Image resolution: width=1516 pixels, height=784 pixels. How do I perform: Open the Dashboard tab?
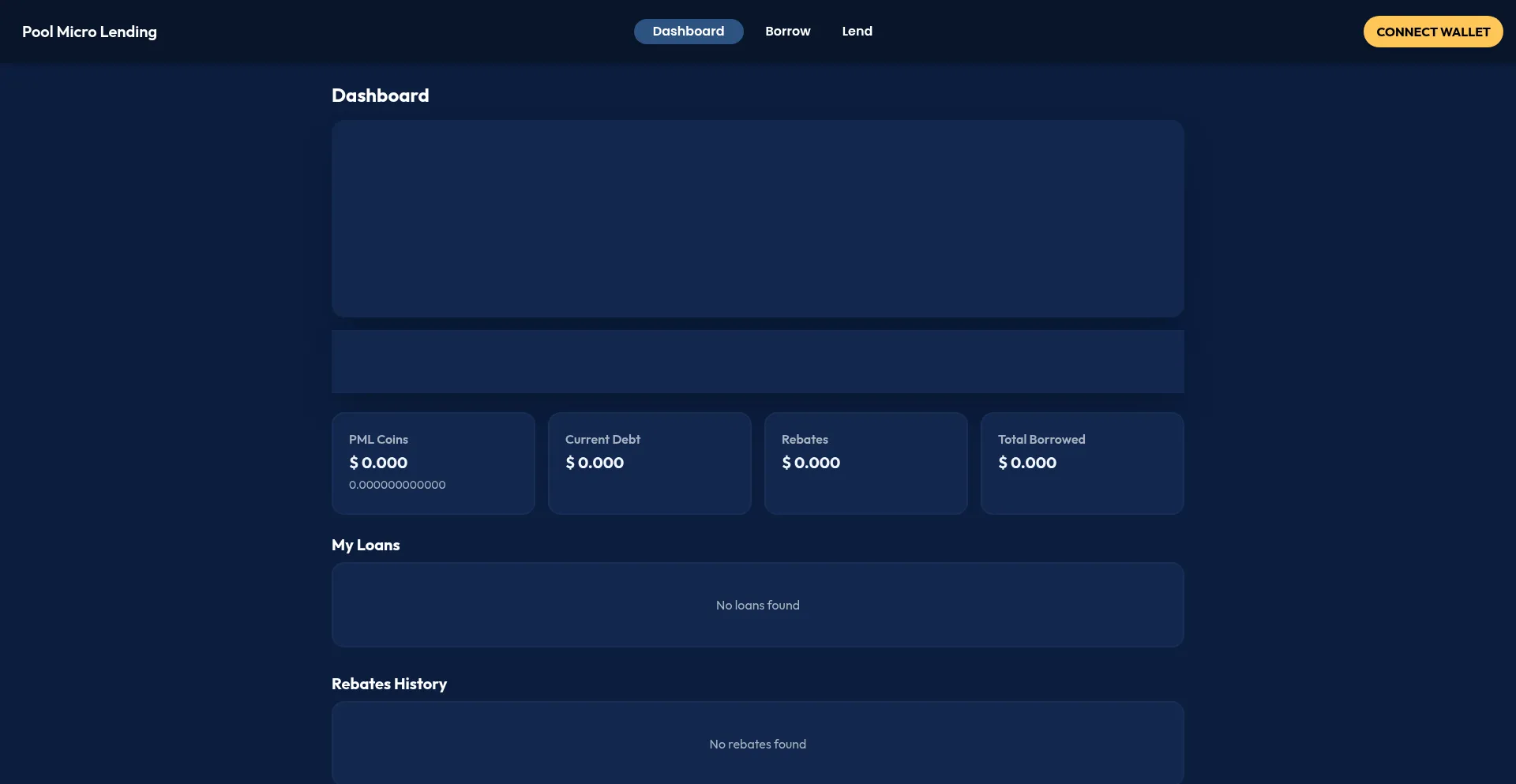point(688,32)
